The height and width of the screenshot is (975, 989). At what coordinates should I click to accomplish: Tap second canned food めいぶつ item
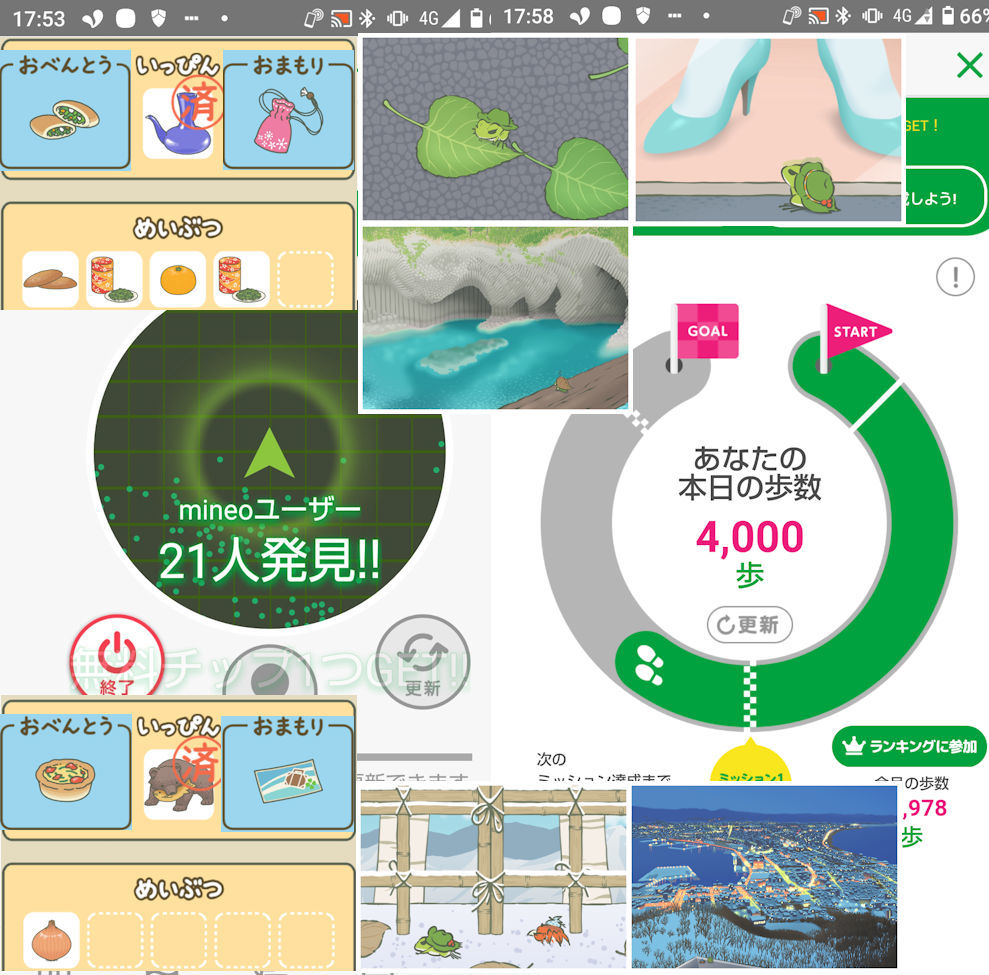coord(242,279)
